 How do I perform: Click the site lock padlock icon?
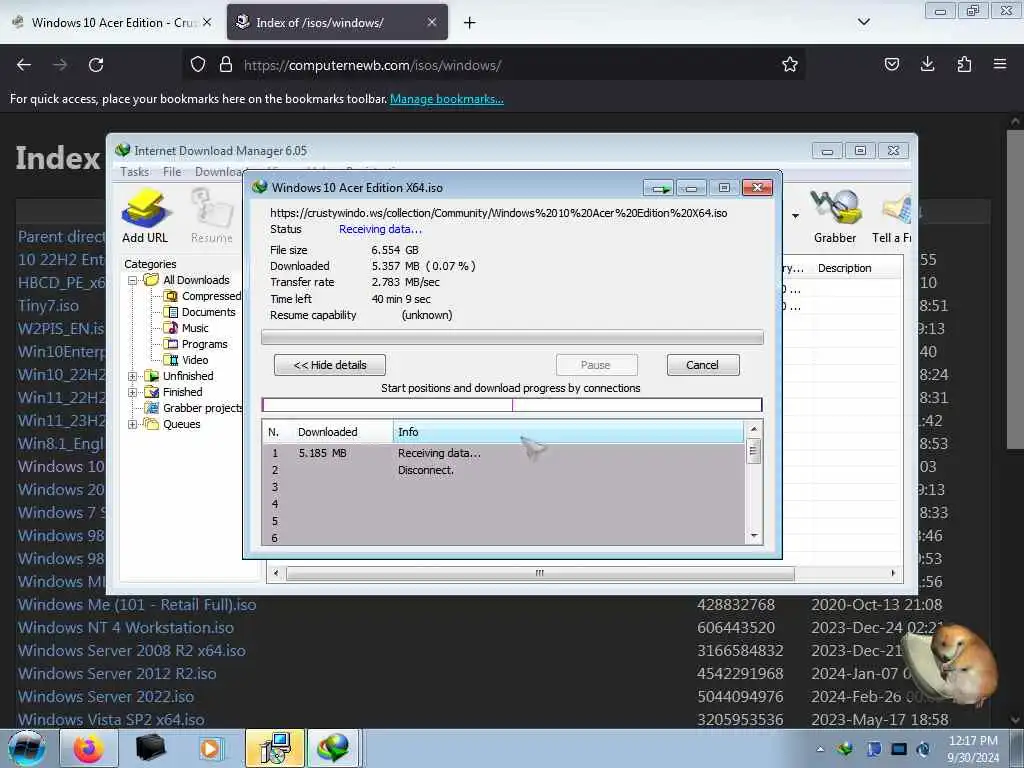[x=226, y=65]
